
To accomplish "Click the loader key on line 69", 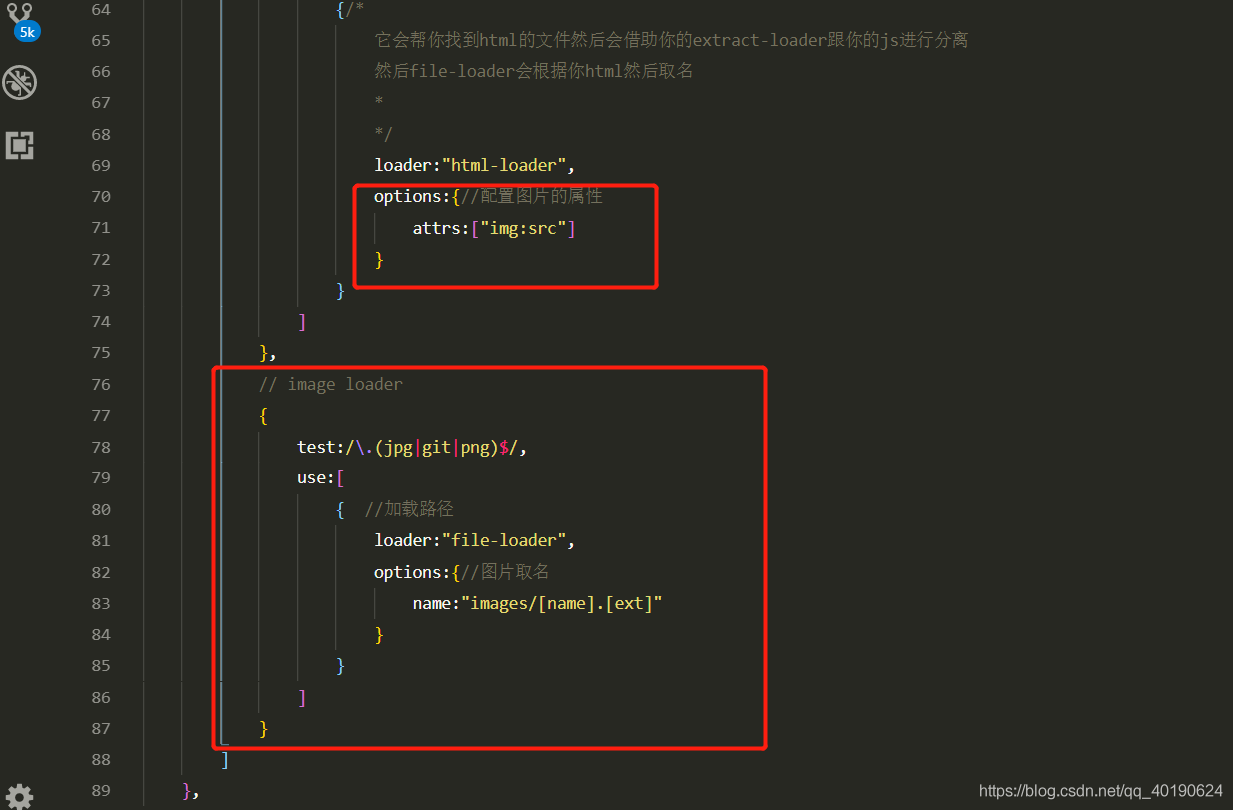I will point(403,165).
